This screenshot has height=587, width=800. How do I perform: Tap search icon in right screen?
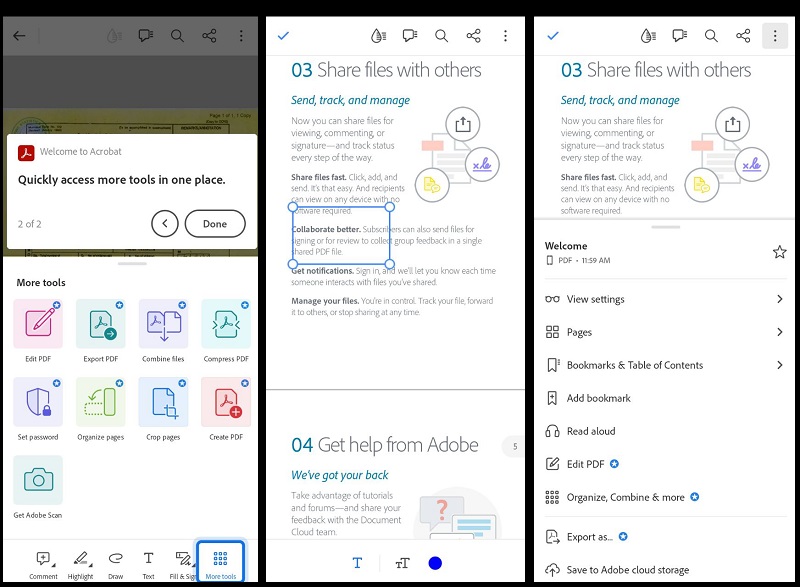click(711, 36)
